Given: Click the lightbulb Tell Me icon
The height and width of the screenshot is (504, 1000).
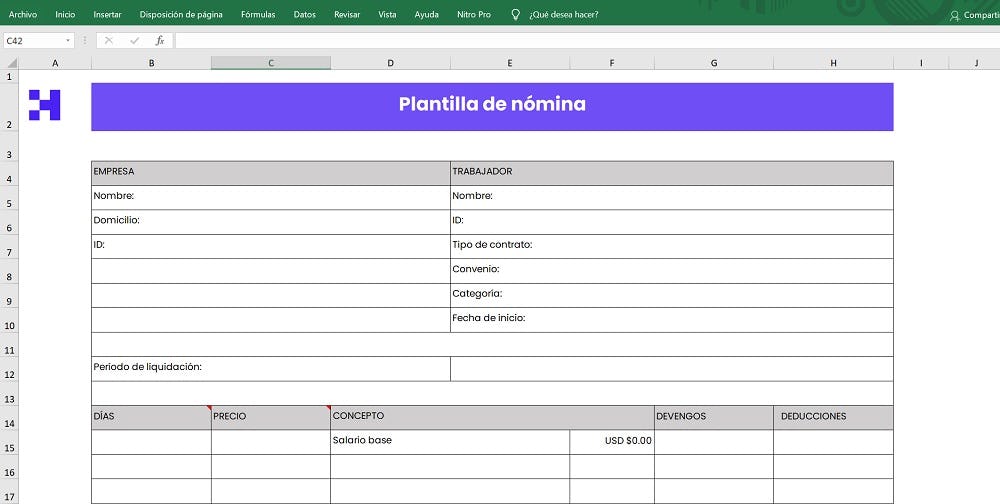Looking at the screenshot, I should 516,14.
